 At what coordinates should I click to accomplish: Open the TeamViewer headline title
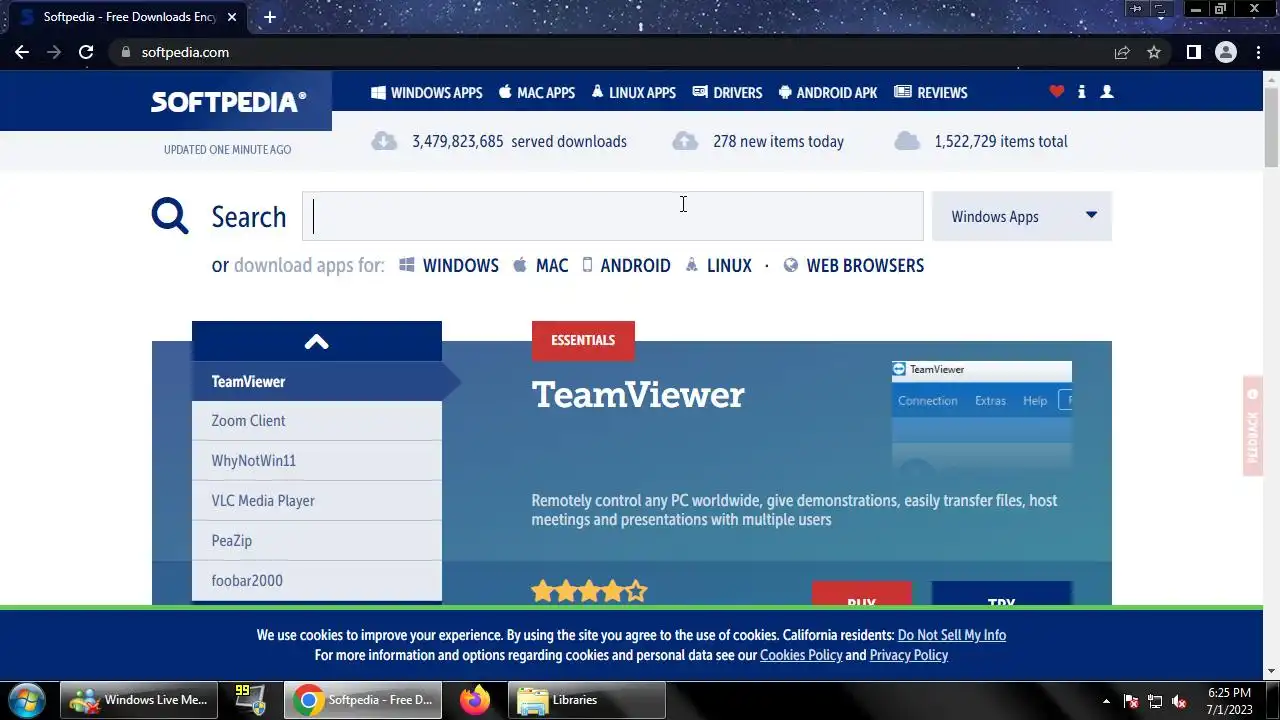pos(638,395)
